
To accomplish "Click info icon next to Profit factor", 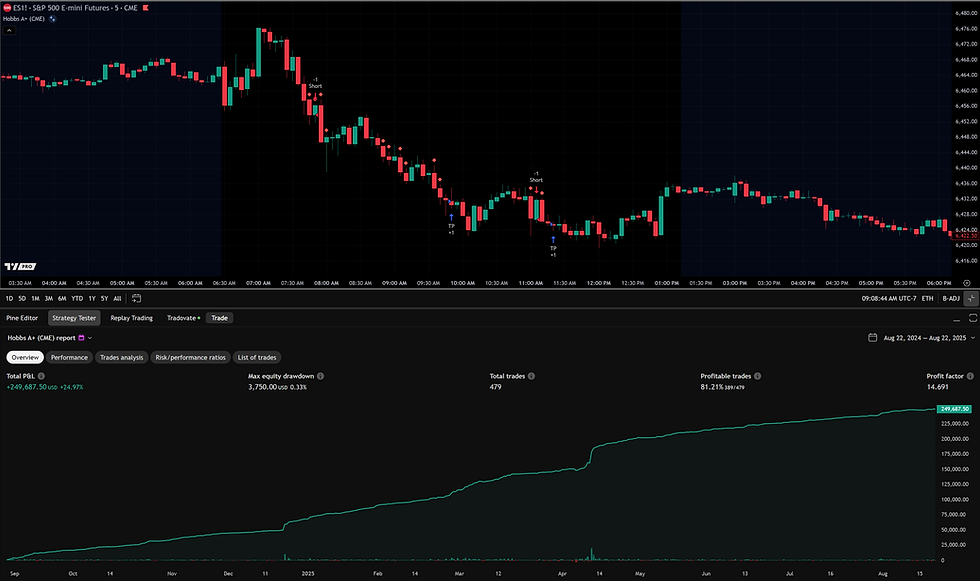I will click(x=971, y=376).
